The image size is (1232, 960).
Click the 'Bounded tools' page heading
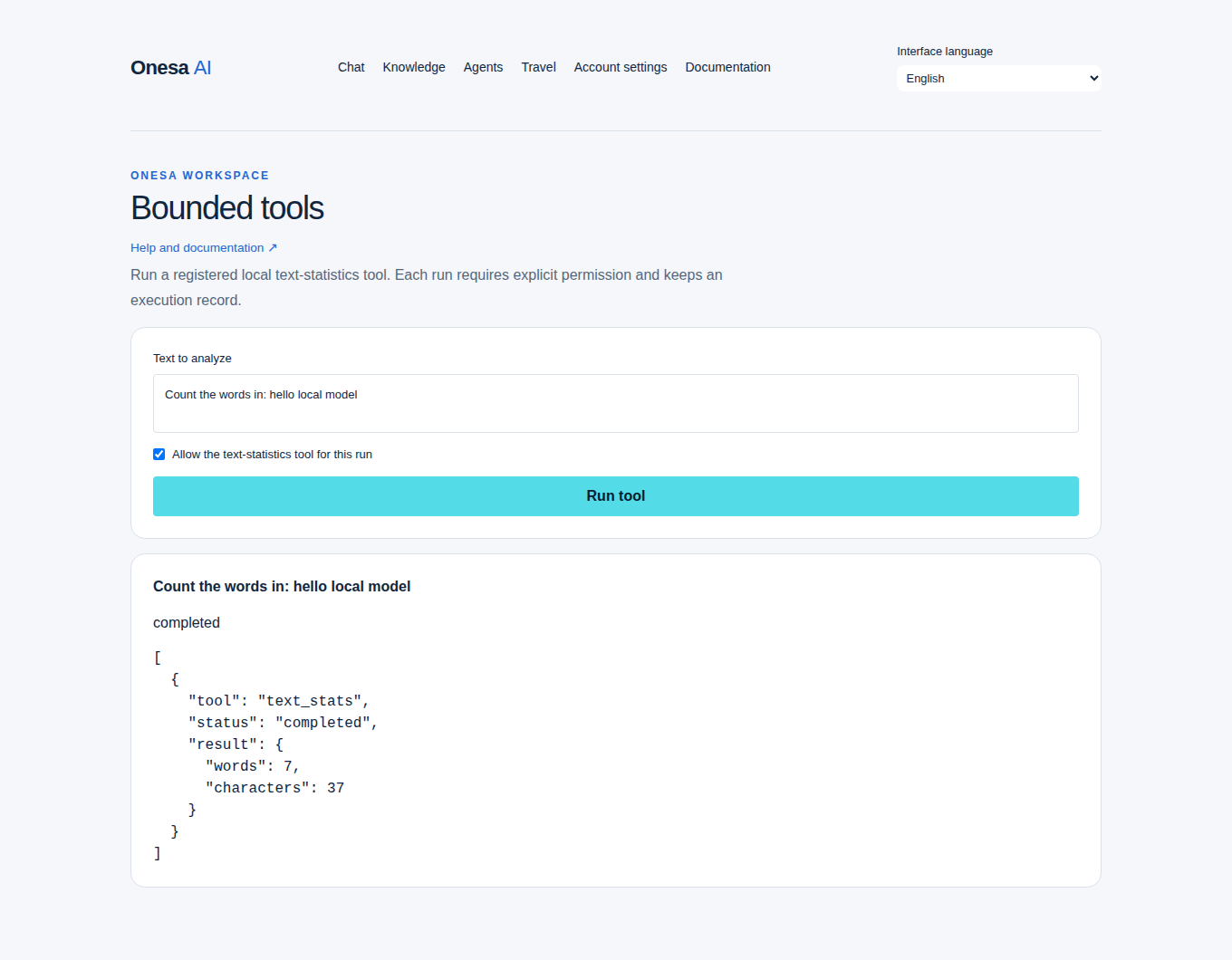[x=227, y=208]
